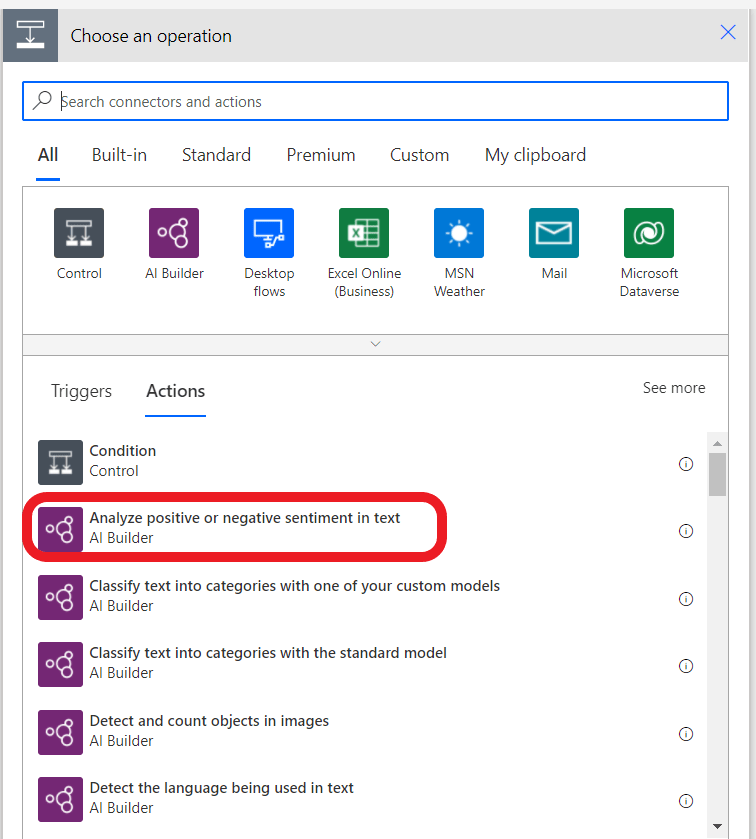Add Analyze positive or negative sentiment action

click(x=244, y=527)
